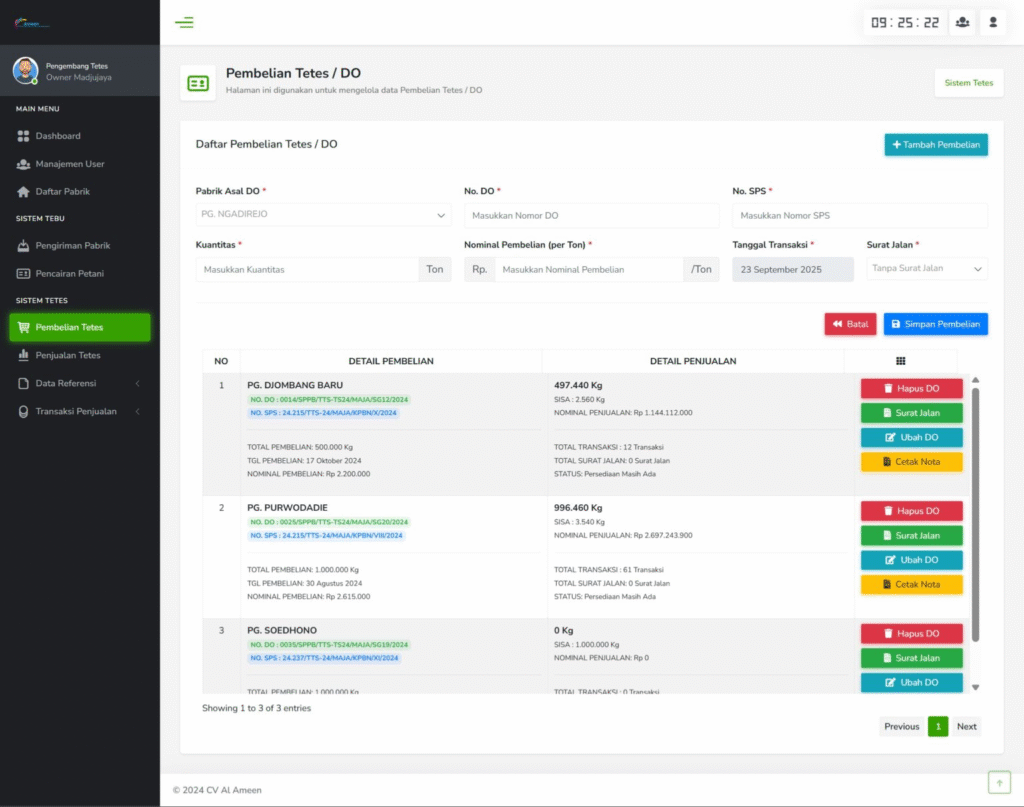Screen dimensions: 1024x807
Task: Open the Surat Jalan dropdown
Action: click(927, 269)
